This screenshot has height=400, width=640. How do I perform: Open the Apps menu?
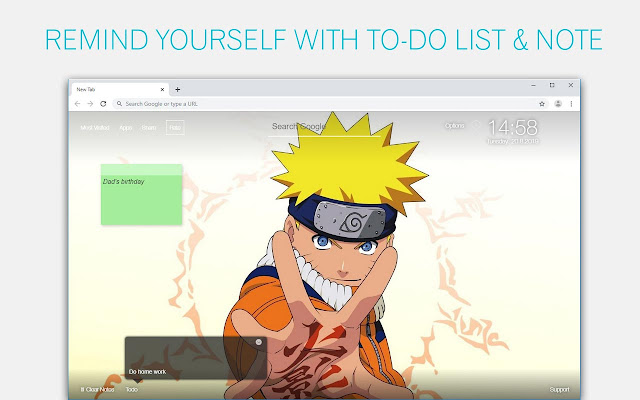point(126,128)
